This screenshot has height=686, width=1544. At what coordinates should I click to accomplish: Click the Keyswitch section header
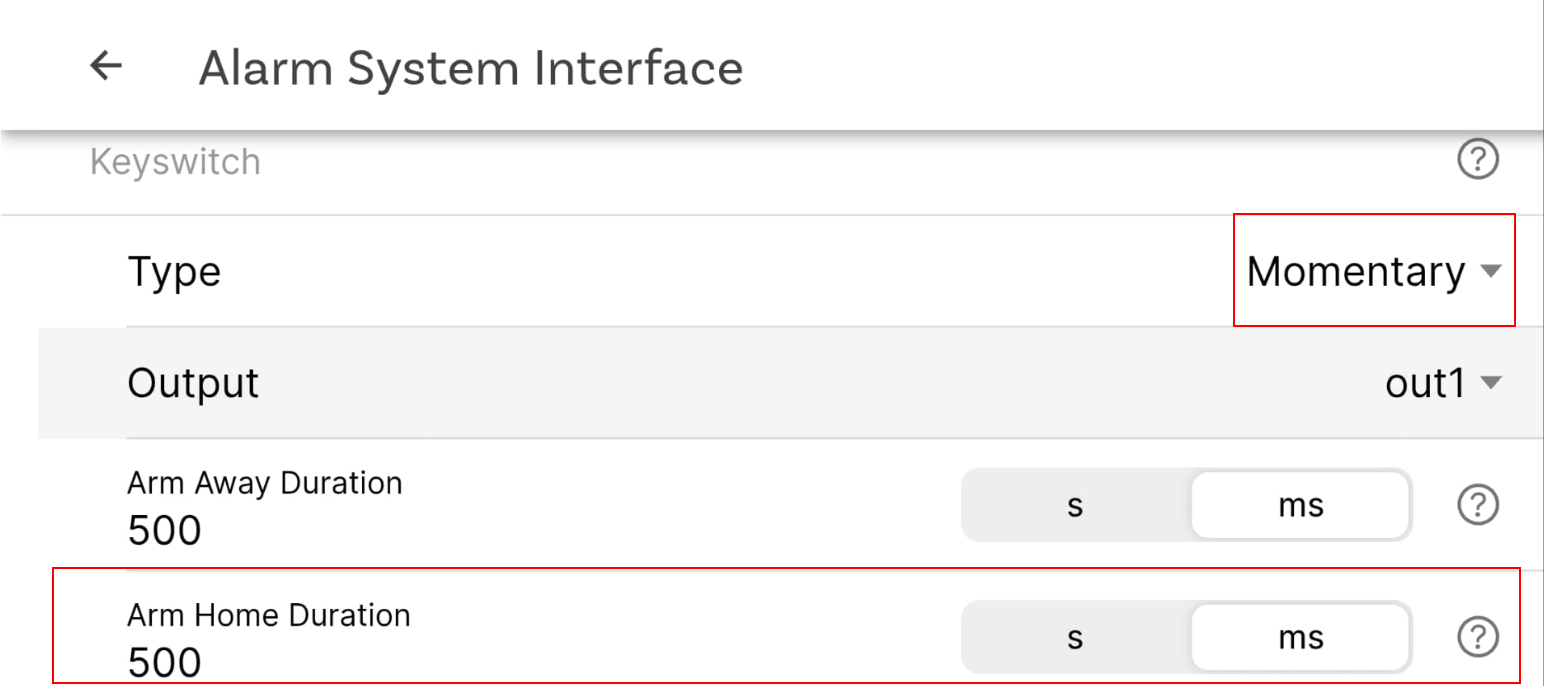pos(175,161)
